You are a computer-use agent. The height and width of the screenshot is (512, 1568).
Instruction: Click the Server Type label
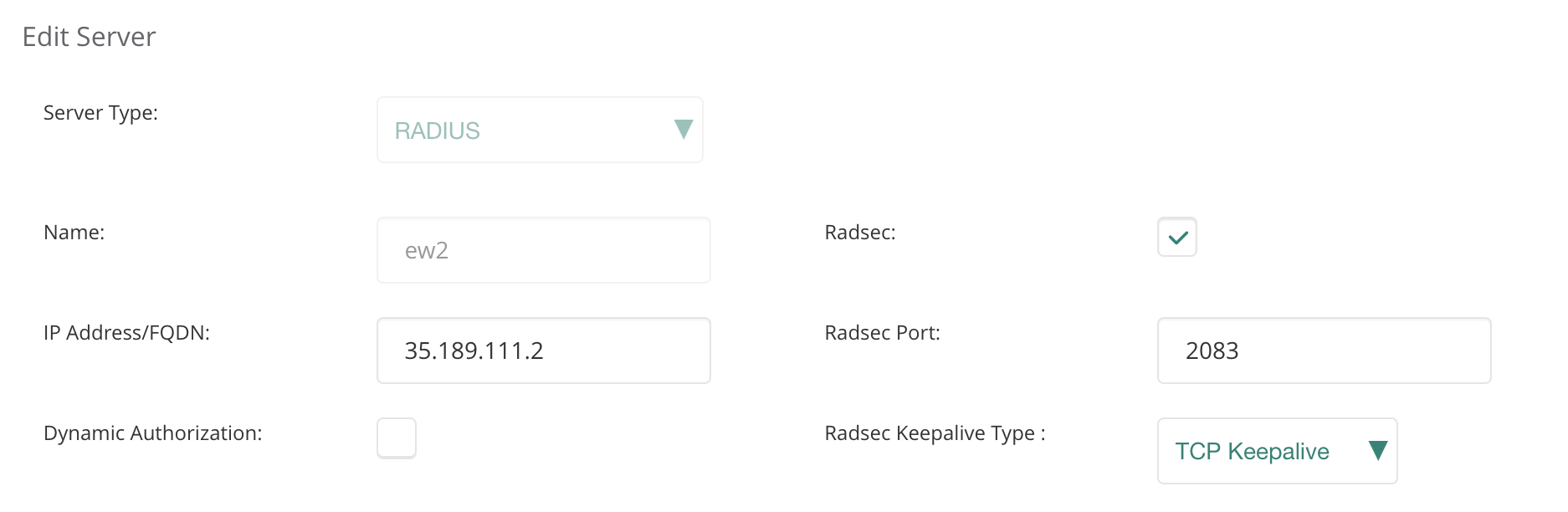tap(100, 112)
